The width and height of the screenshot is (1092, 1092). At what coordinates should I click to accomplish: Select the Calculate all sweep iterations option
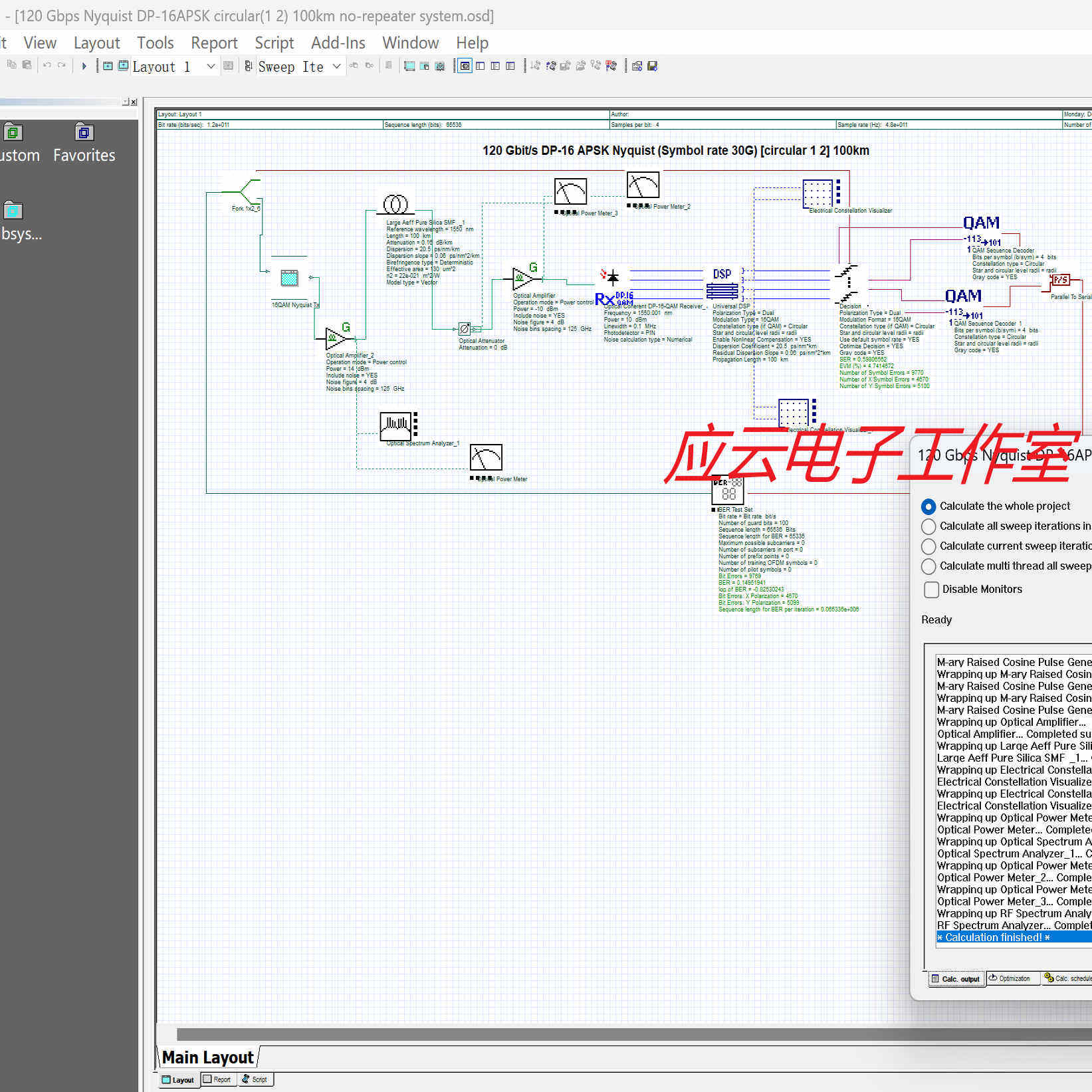click(x=928, y=526)
